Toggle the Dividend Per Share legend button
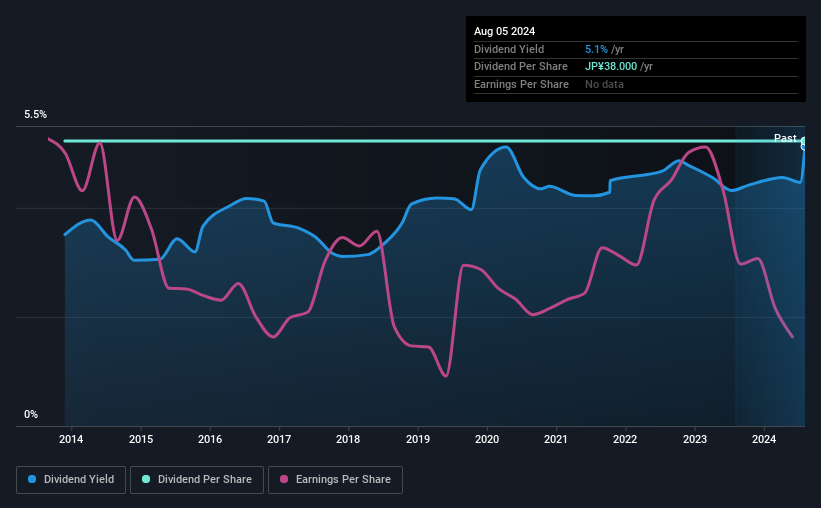Viewport: 821px width, 508px height. [197, 480]
